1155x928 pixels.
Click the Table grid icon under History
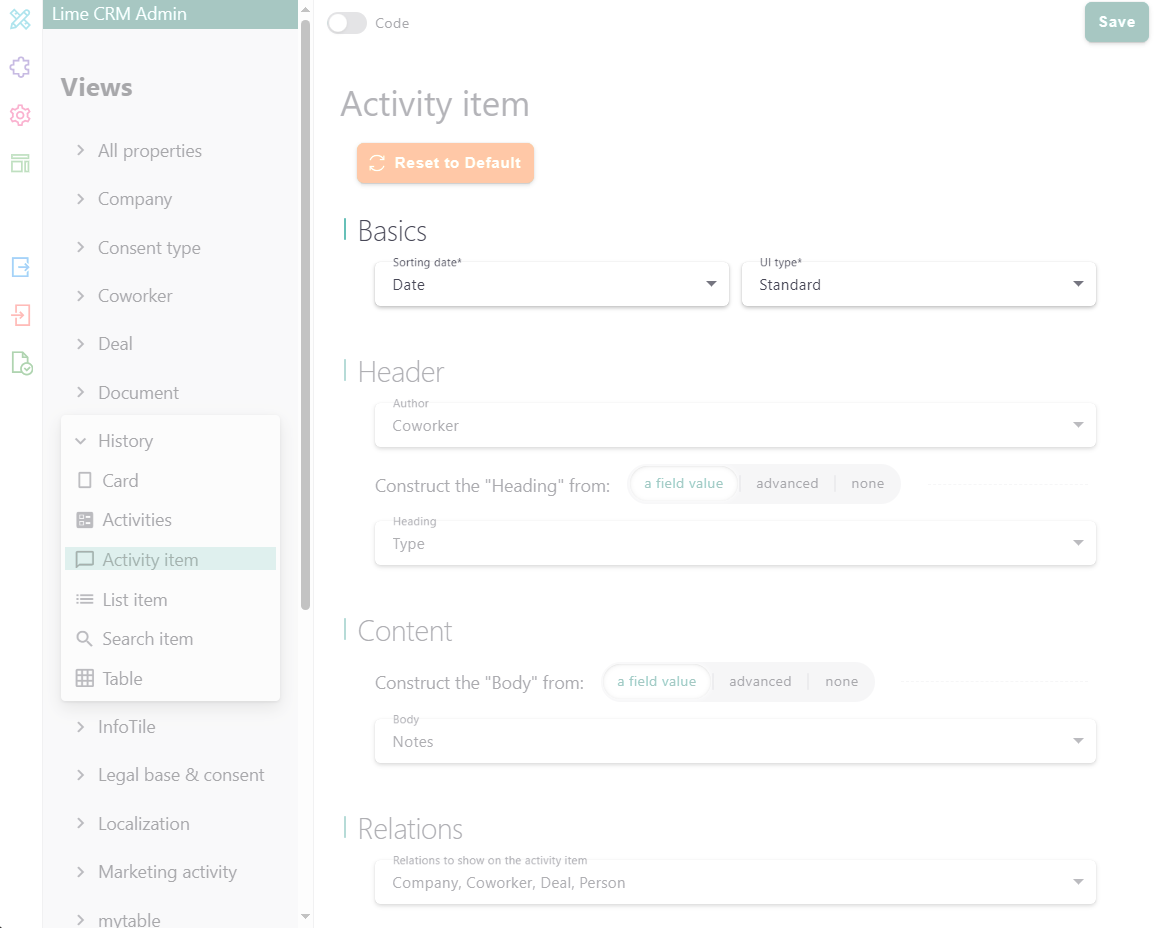(x=85, y=678)
